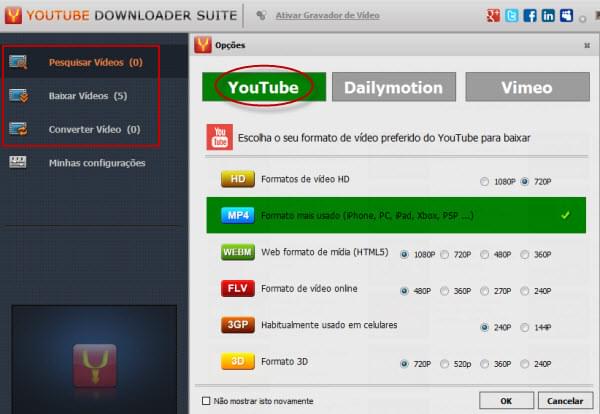
Task: Click the Opções dialog logo icon
Action: pos(203,45)
